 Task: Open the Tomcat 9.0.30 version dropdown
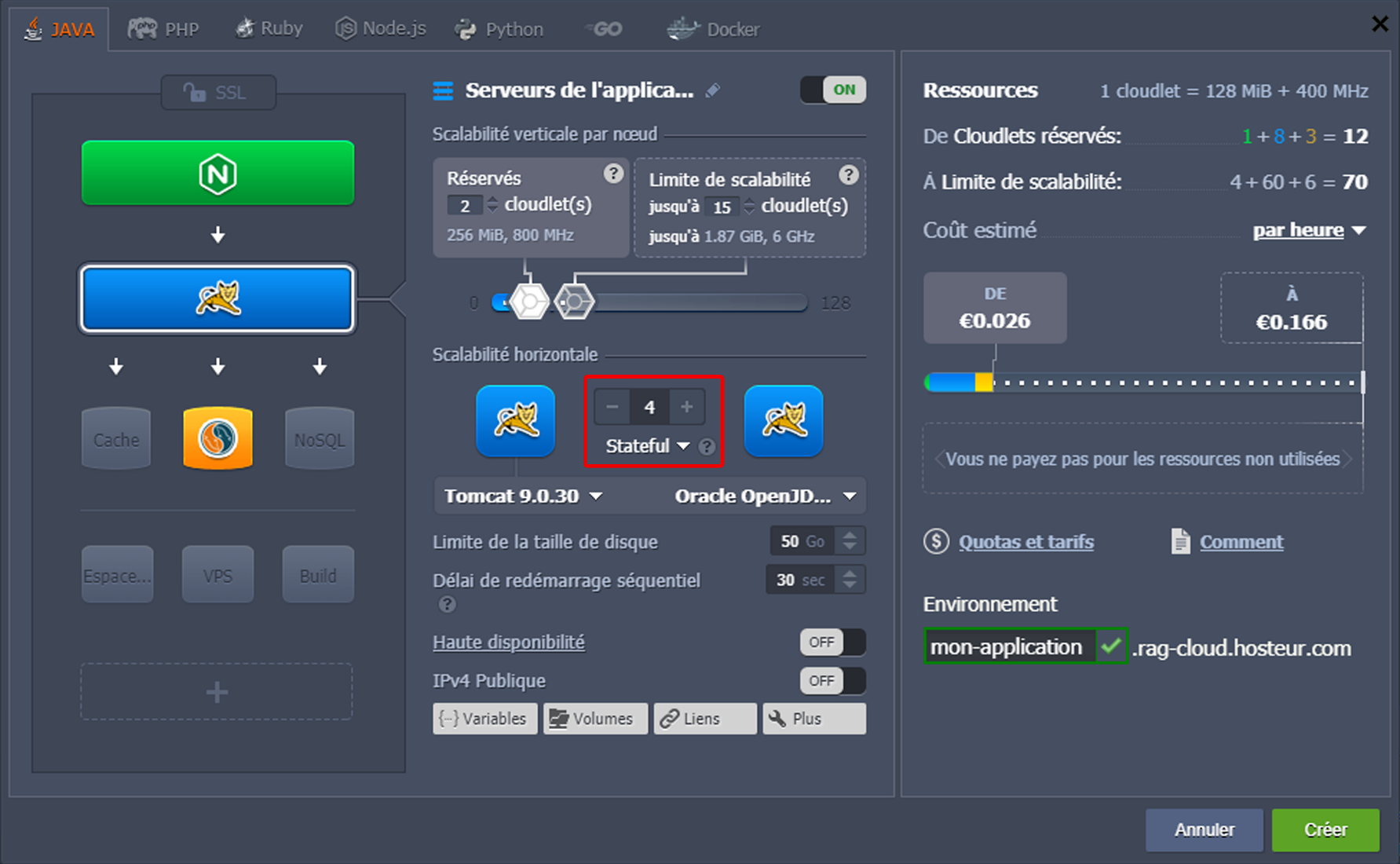tap(523, 496)
